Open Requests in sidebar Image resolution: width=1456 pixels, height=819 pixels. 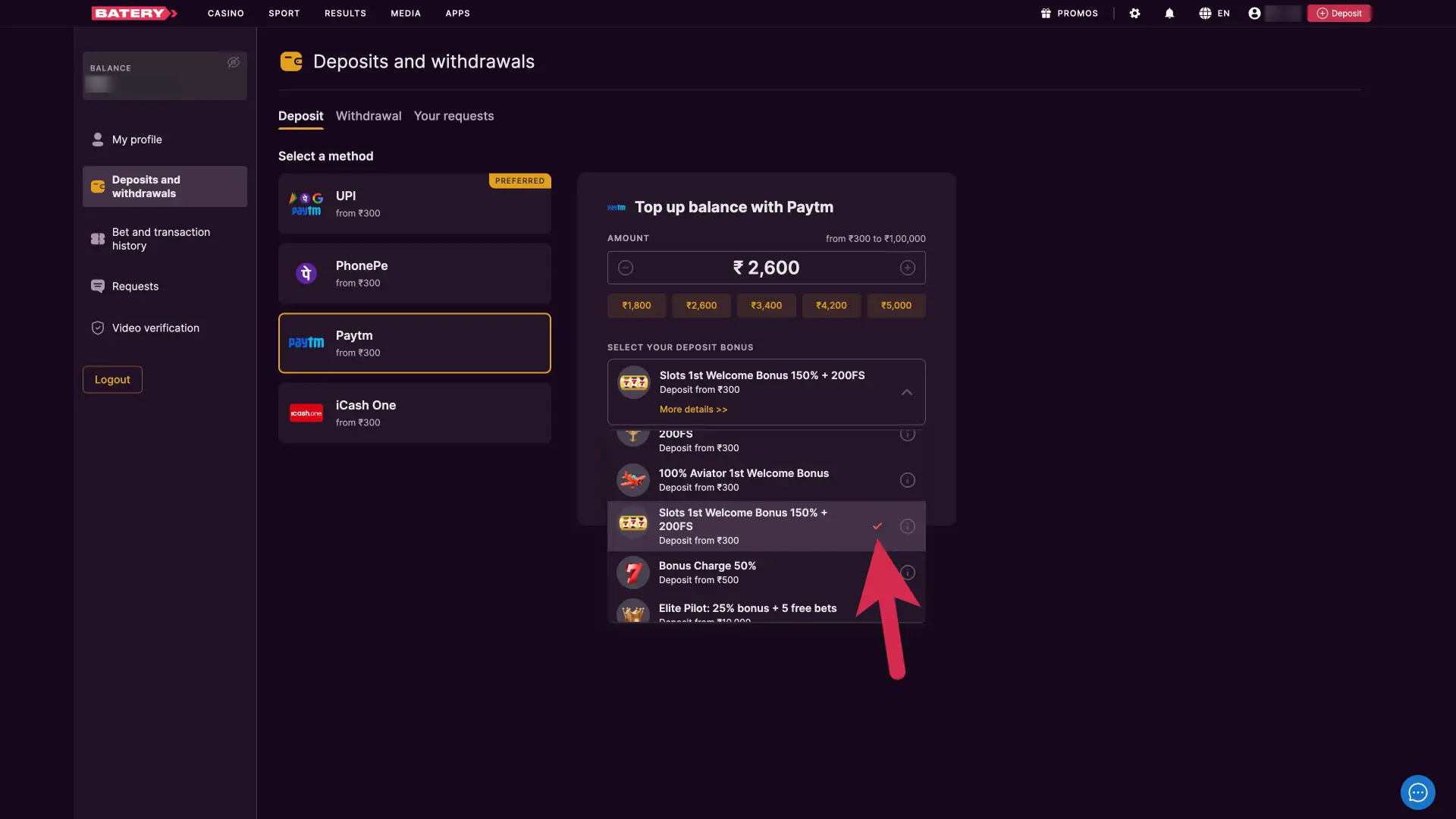tap(165, 286)
